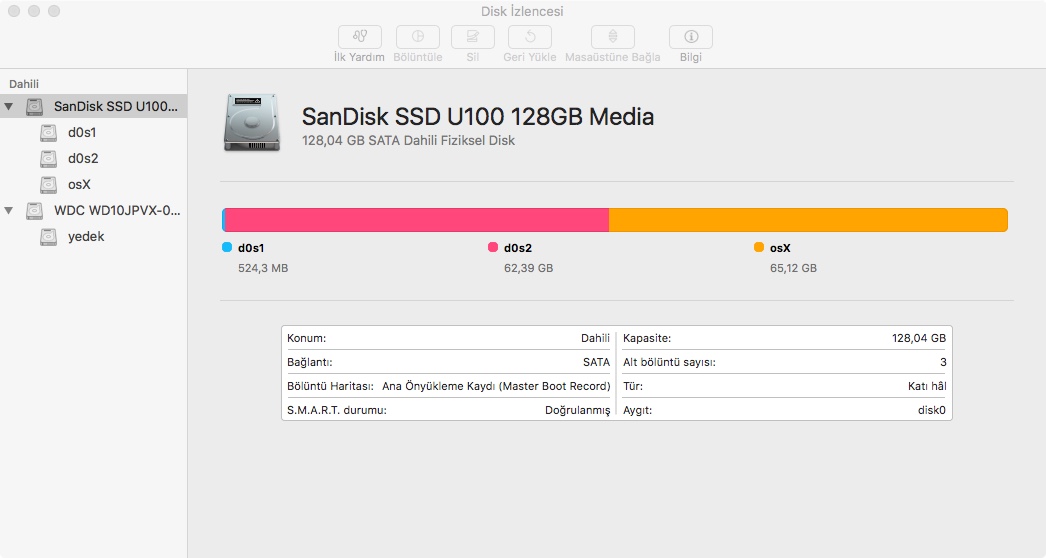The width and height of the screenshot is (1046, 558).
Task: Click the Bölüntüle partition toolbar icon
Action: pyautogui.click(x=418, y=37)
